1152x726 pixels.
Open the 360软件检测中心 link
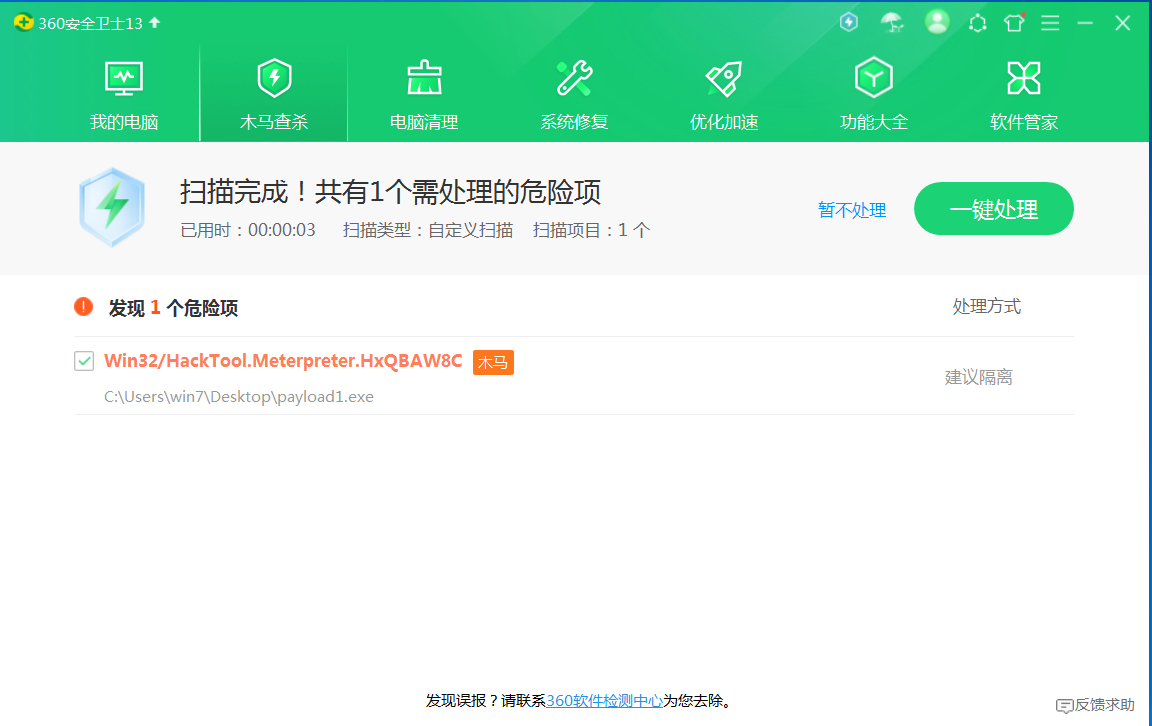tap(604, 701)
